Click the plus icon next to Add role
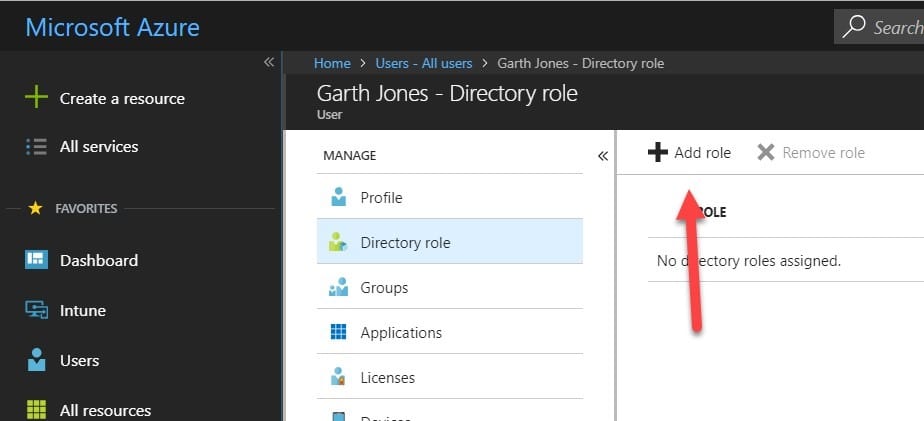Screen dimensions: 924x421 [658, 153]
